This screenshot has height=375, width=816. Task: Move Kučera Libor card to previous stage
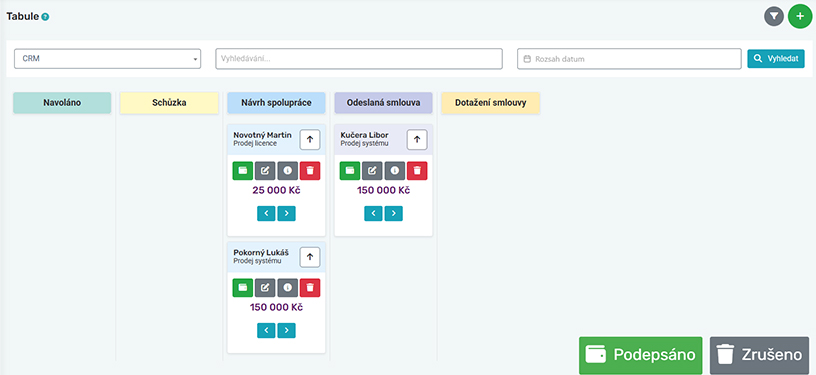click(373, 213)
